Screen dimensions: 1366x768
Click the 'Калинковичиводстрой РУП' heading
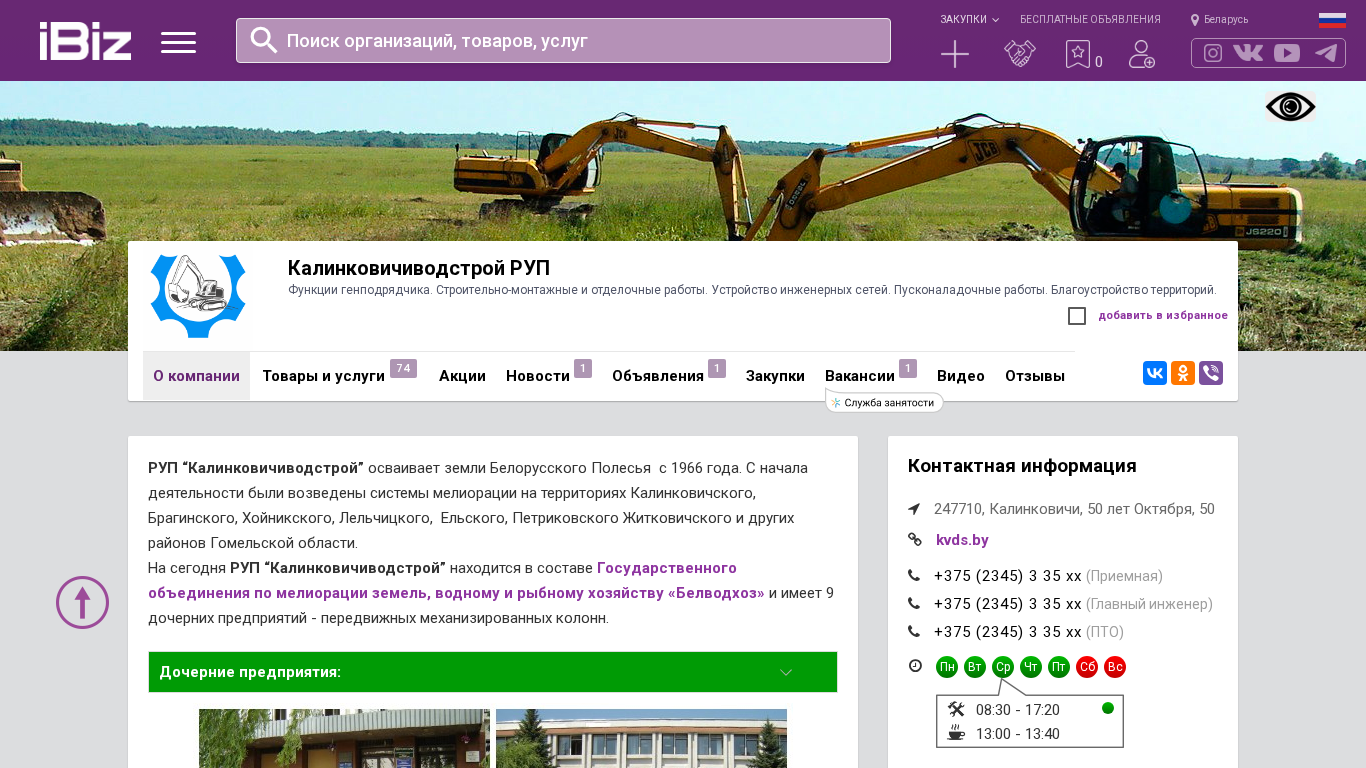[419, 268]
